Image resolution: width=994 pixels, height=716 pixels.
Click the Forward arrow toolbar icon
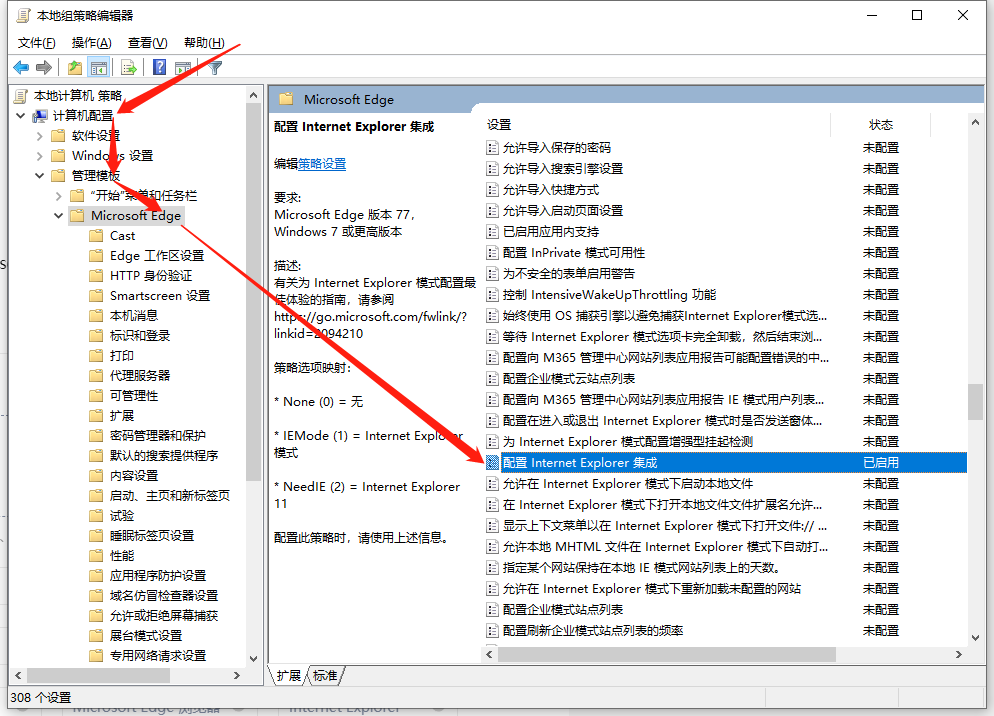click(44, 67)
